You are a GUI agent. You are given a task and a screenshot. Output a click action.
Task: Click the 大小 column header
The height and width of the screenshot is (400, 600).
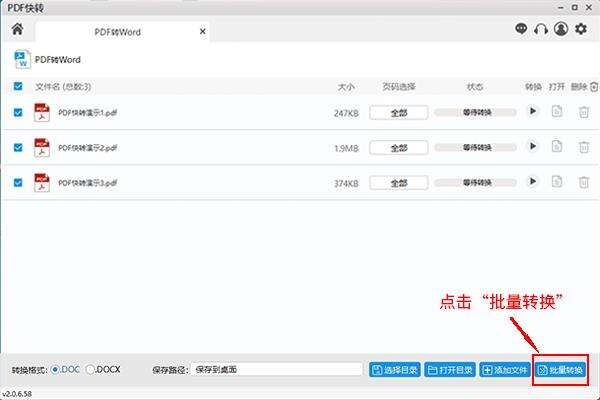click(x=346, y=87)
